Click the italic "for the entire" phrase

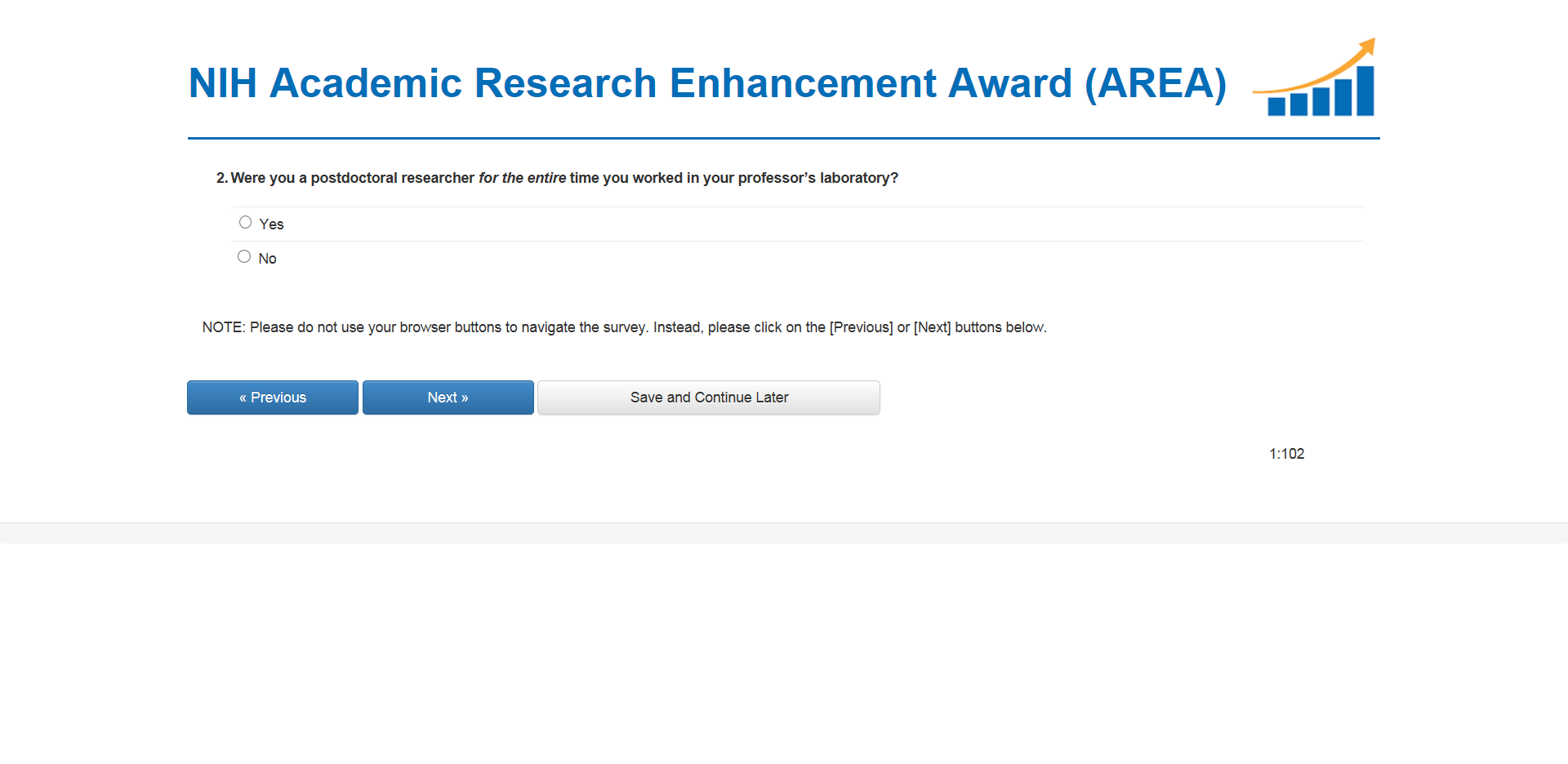(x=522, y=178)
